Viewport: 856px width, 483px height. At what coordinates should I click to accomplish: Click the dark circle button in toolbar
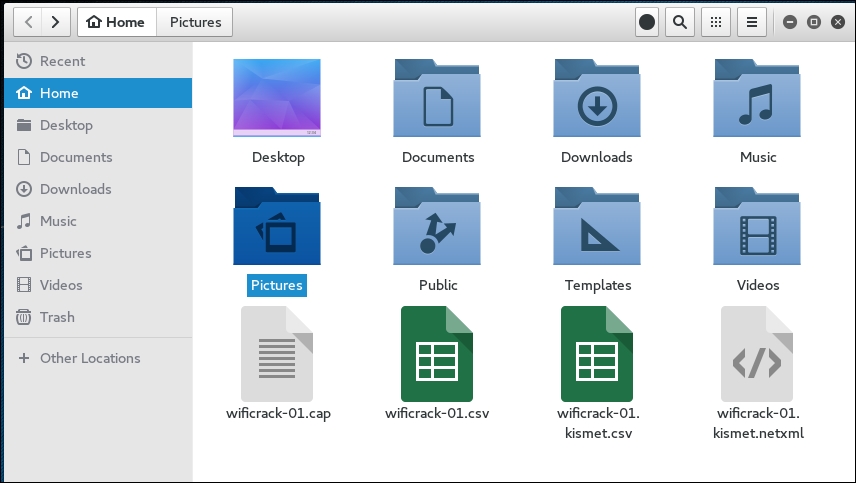(647, 22)
